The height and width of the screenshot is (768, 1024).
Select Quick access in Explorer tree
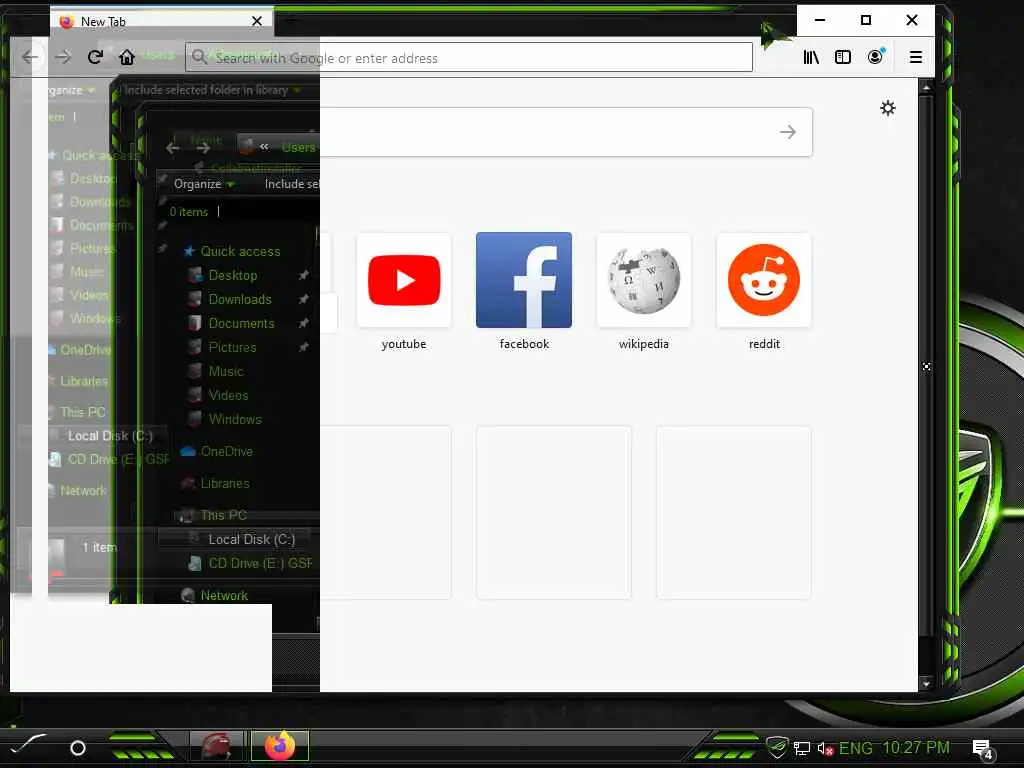(240, 251)
